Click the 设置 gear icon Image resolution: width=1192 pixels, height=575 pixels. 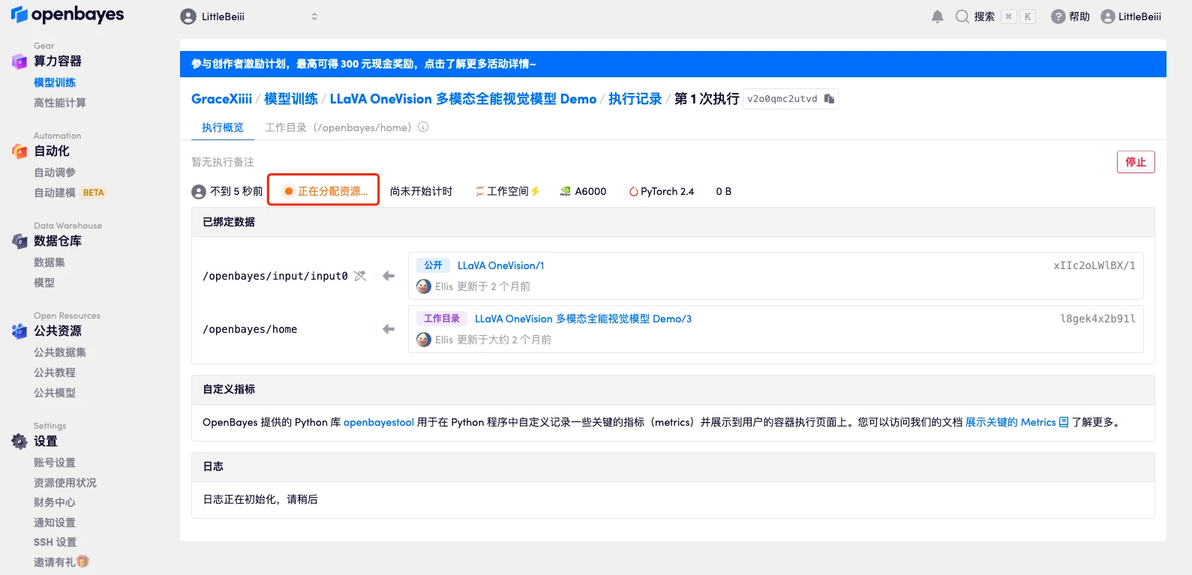click(x=19, y=441)
